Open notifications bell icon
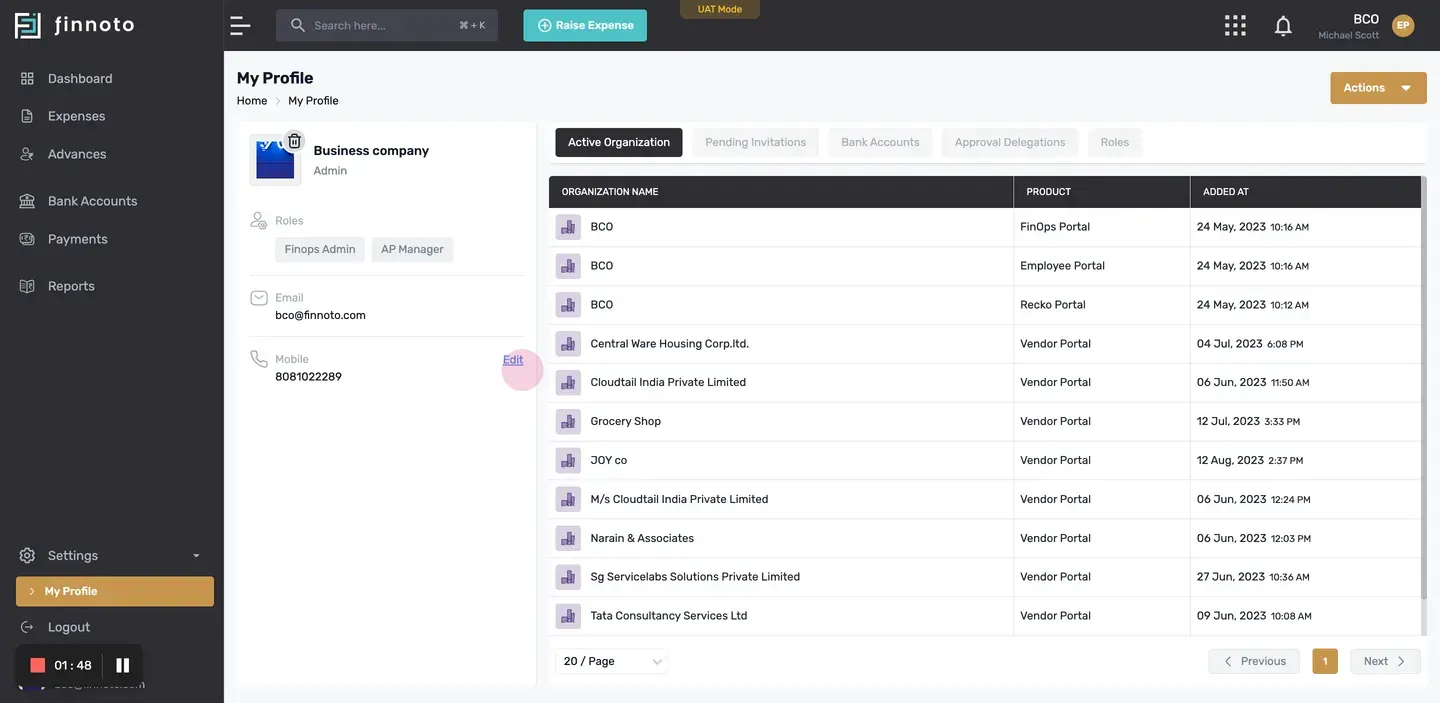Screen dimensions: 1440x703 pos(1283,25)
